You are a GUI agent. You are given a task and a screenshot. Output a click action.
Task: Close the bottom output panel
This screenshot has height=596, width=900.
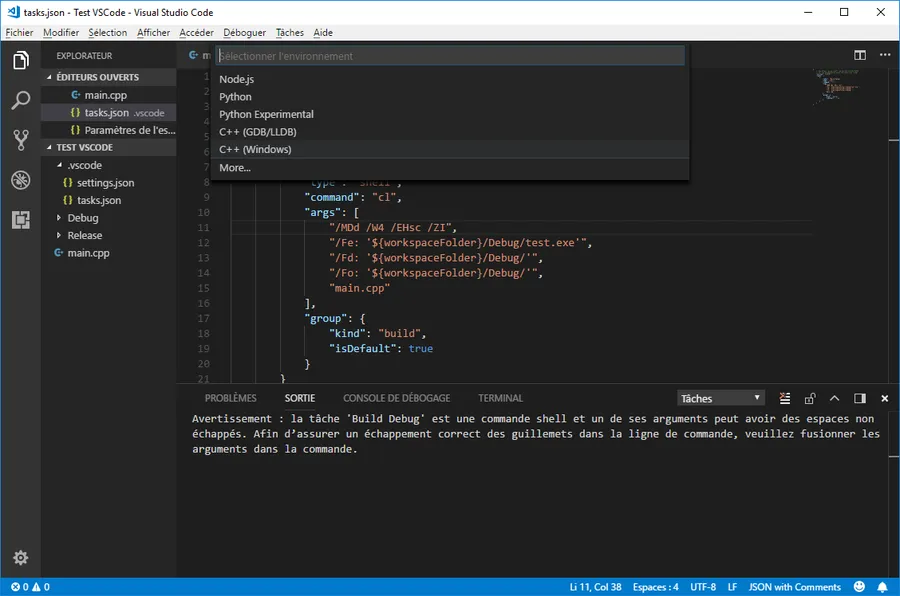(885, 398)
